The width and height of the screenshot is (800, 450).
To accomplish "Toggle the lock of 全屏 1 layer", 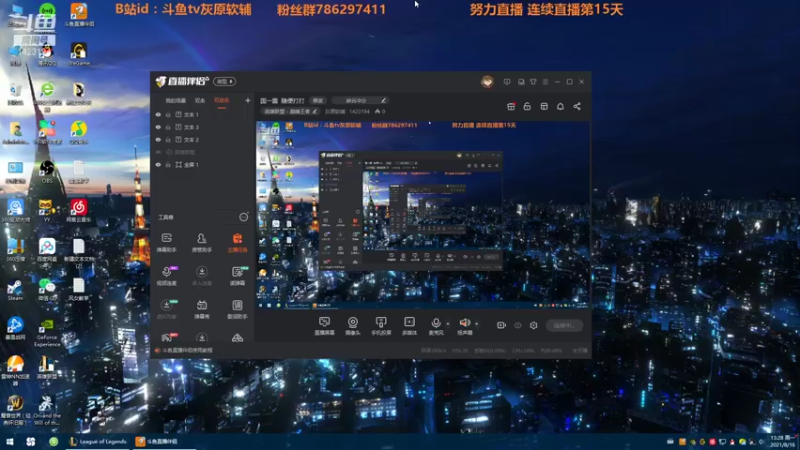I will (168, 165).
